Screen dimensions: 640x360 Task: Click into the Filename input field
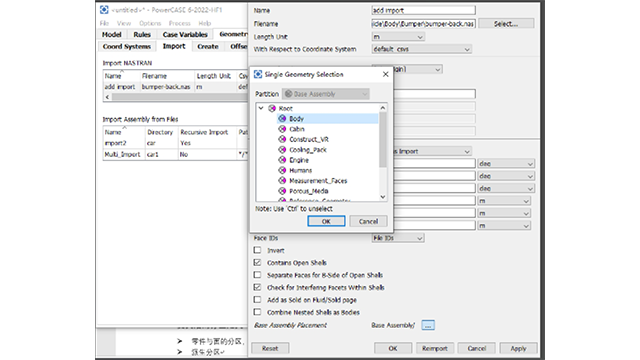point(423,24)
